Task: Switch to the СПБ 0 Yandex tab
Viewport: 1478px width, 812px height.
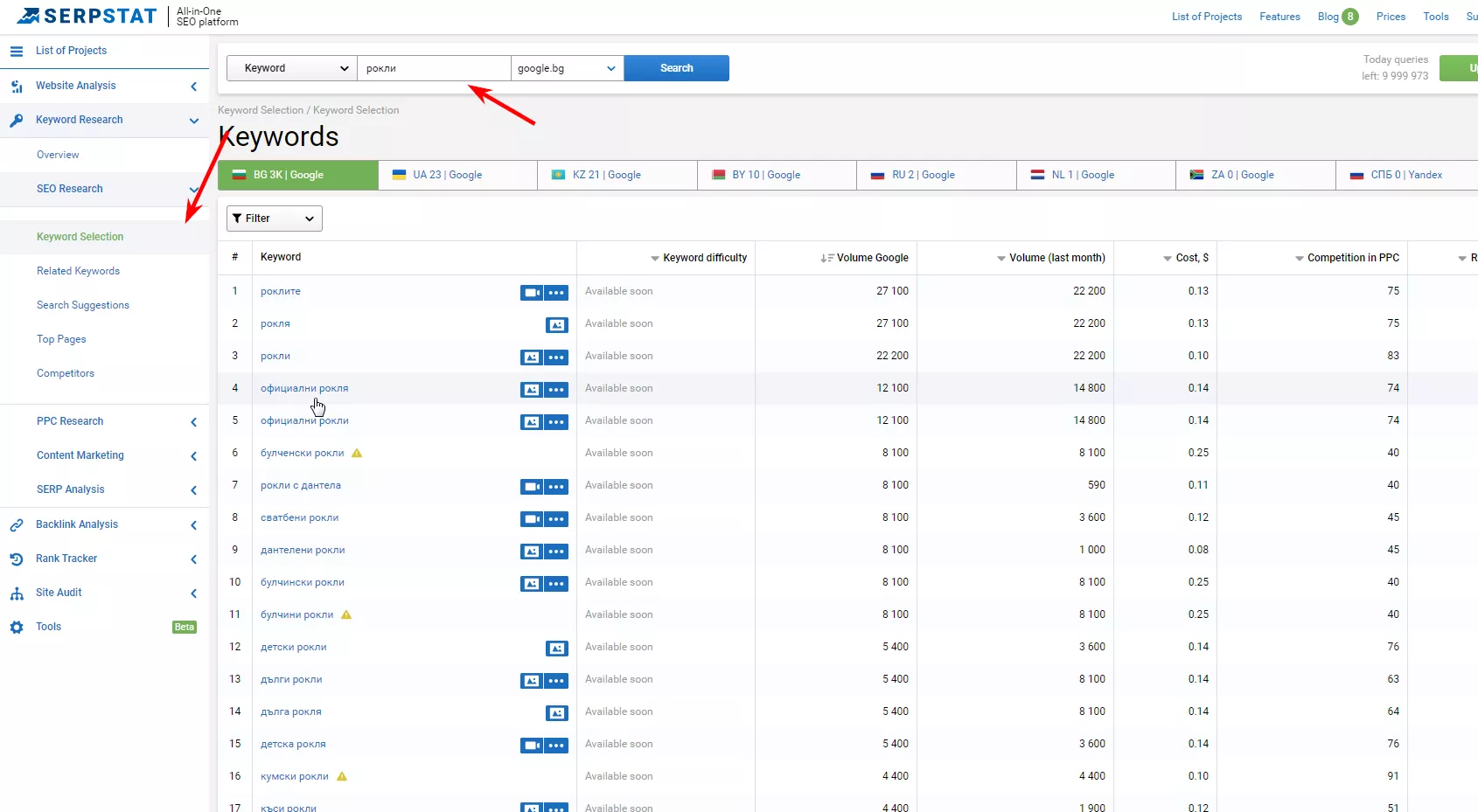Action: point(1407,175)
